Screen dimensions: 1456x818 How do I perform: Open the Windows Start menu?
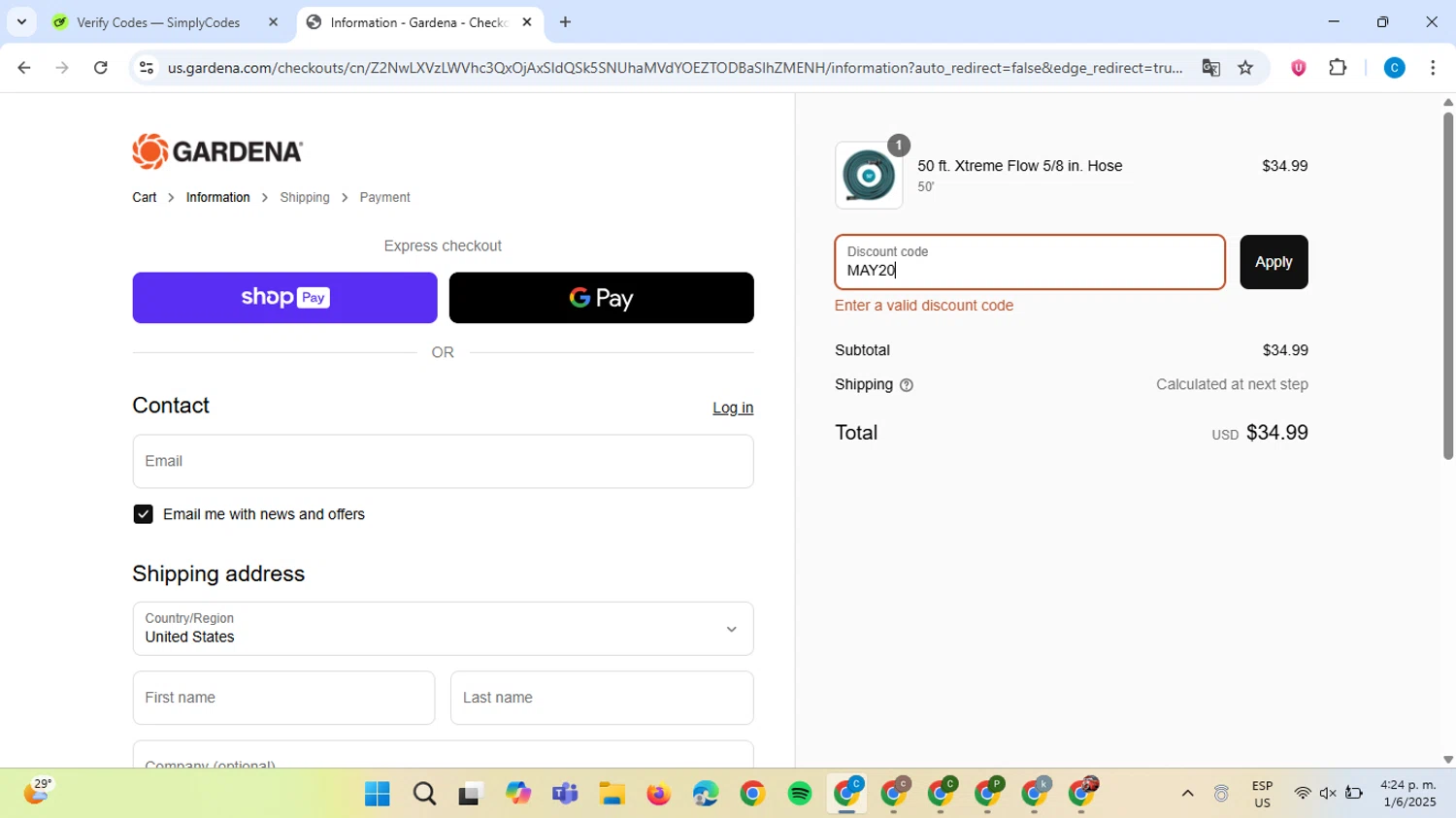coord(377,794)
